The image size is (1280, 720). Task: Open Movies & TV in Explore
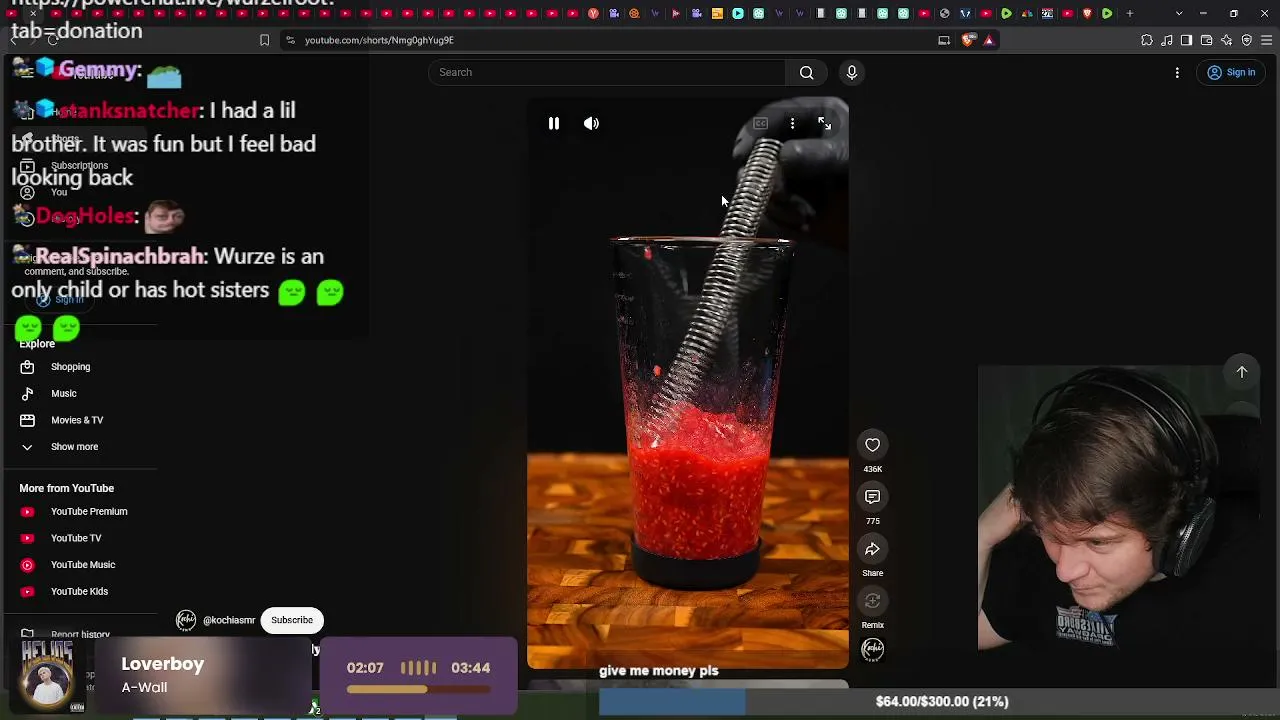click(77, 420)
